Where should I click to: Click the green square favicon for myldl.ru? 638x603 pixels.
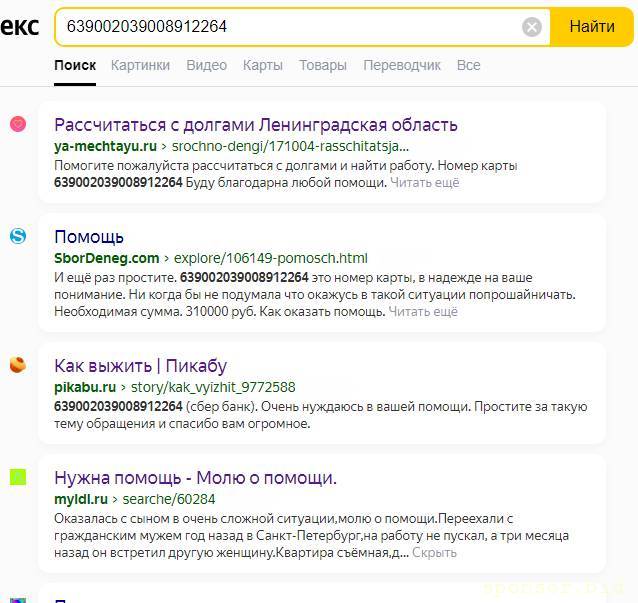(x=18, y=477)
